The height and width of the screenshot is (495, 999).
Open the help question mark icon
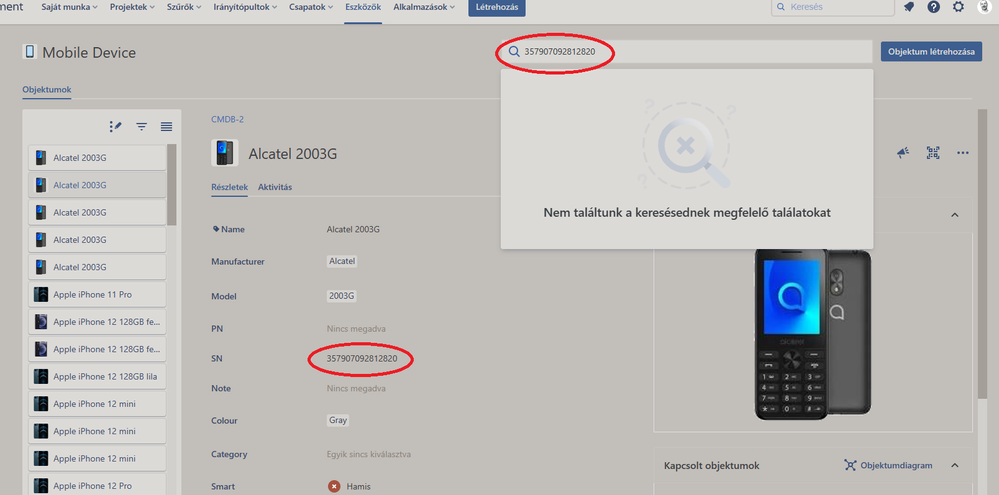click(x=933, y=7)
